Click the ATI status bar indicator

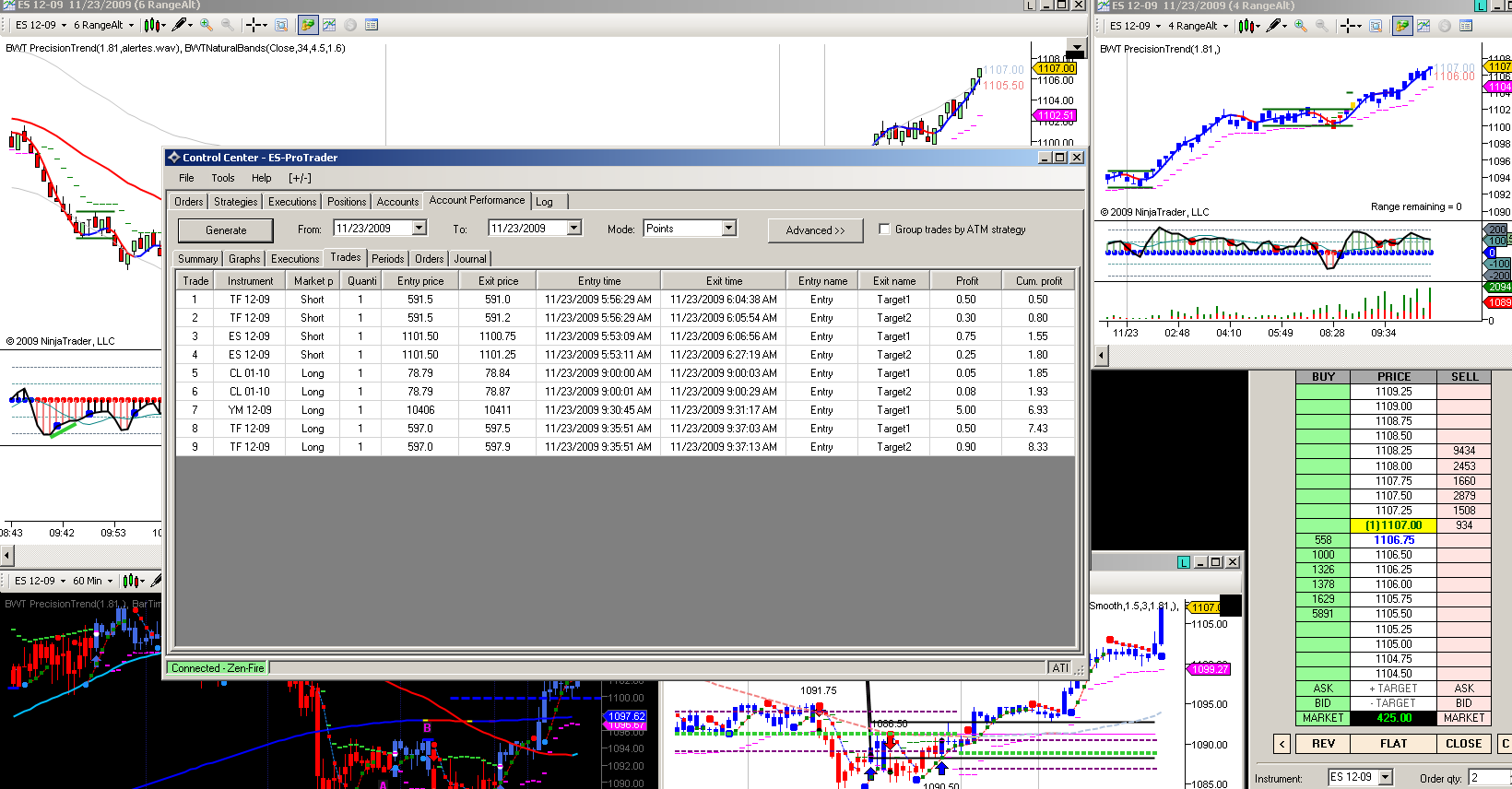coord(1060,668)
